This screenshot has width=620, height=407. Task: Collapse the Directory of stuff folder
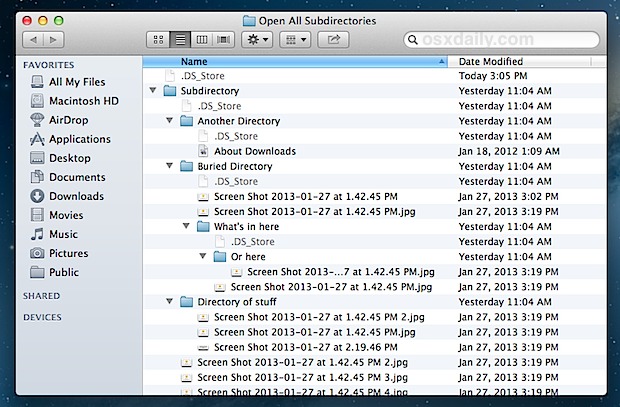click(170, 302)
